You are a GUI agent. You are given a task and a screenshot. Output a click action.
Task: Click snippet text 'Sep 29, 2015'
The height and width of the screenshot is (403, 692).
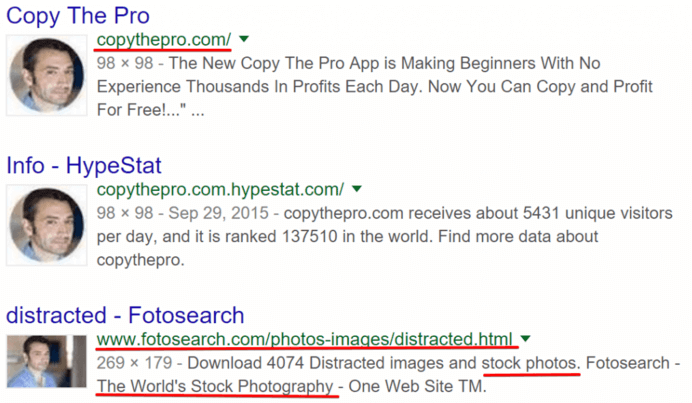218,213
